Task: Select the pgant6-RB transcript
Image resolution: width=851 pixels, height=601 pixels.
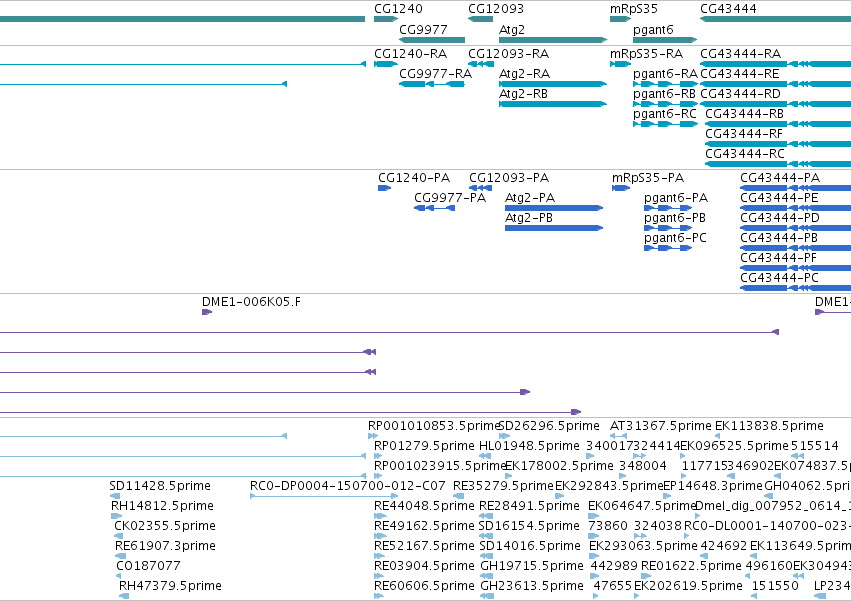Action: [665, 104]
